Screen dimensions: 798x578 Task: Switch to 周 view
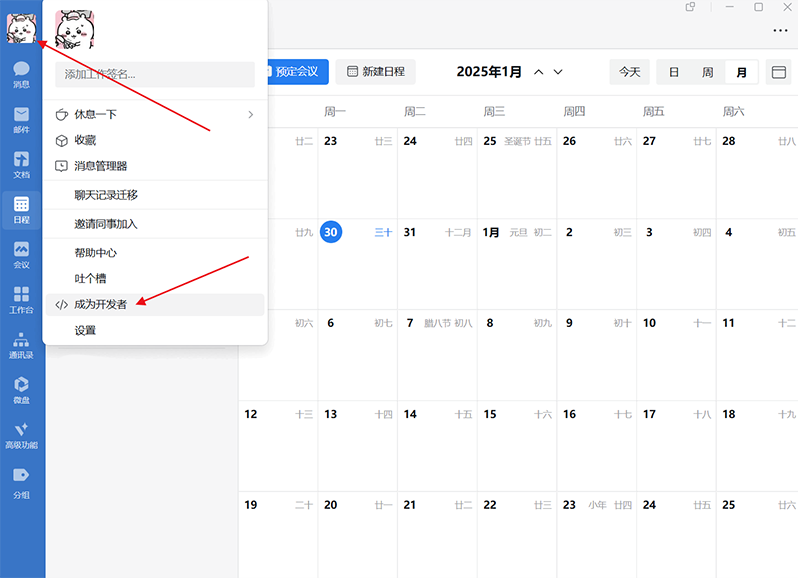(707, 72)
